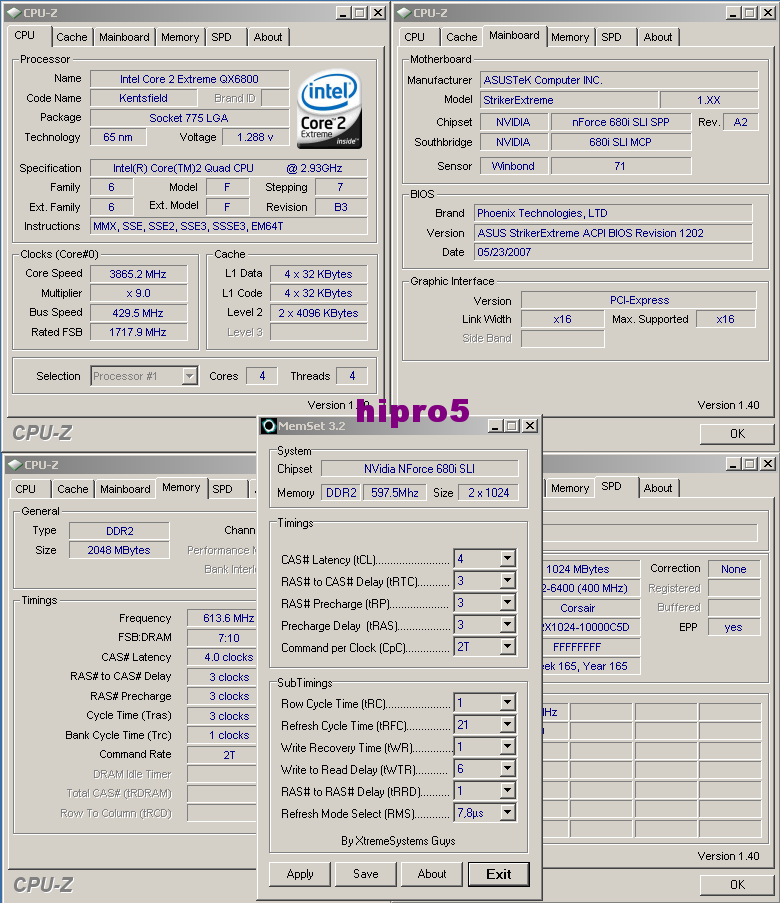Click the MemSet Apply button

300,874
